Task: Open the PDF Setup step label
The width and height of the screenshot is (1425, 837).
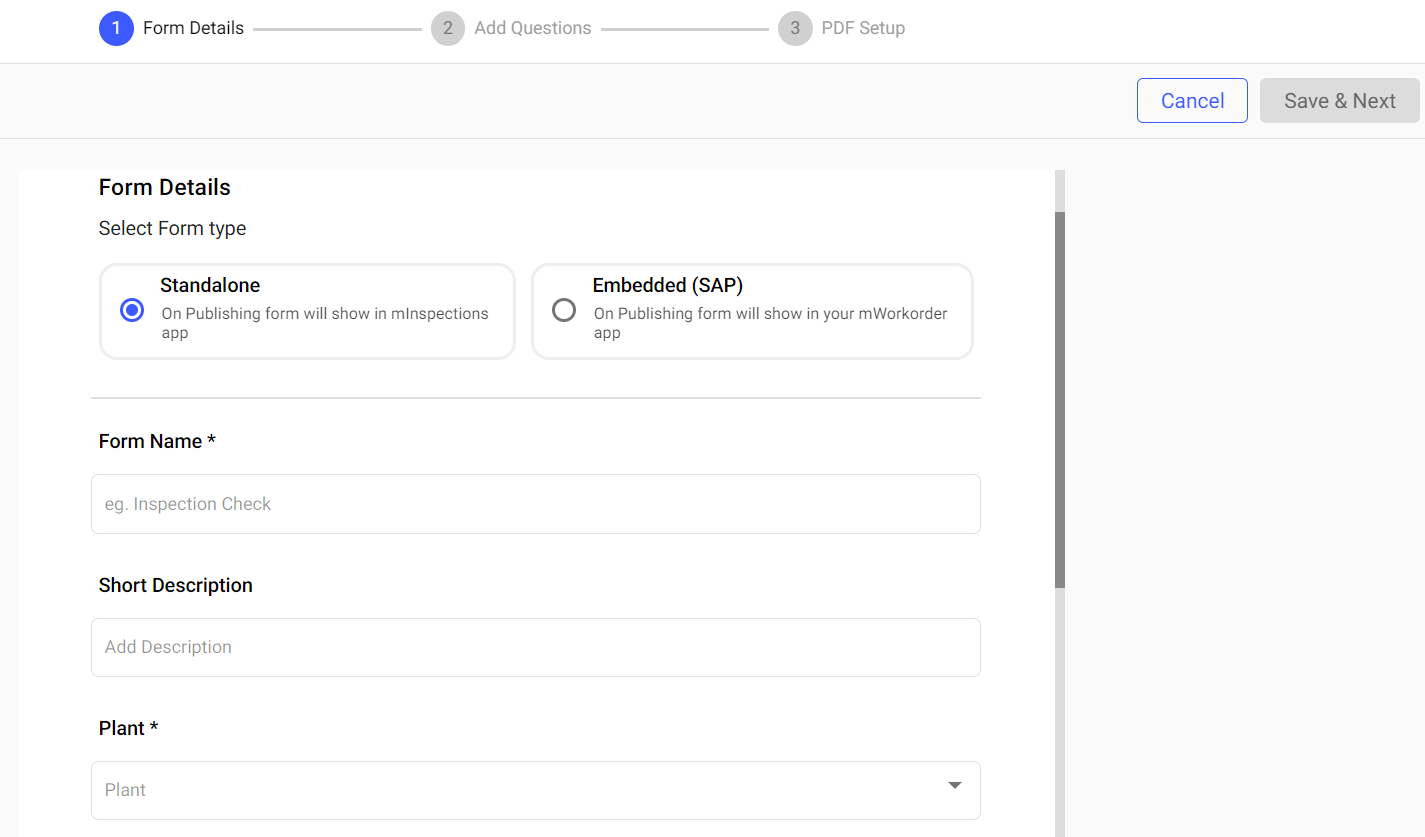Action: (862, 29)
